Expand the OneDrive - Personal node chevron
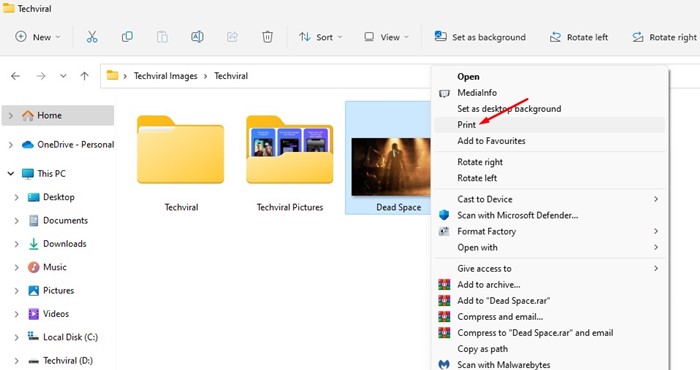 tap(11, 145)
